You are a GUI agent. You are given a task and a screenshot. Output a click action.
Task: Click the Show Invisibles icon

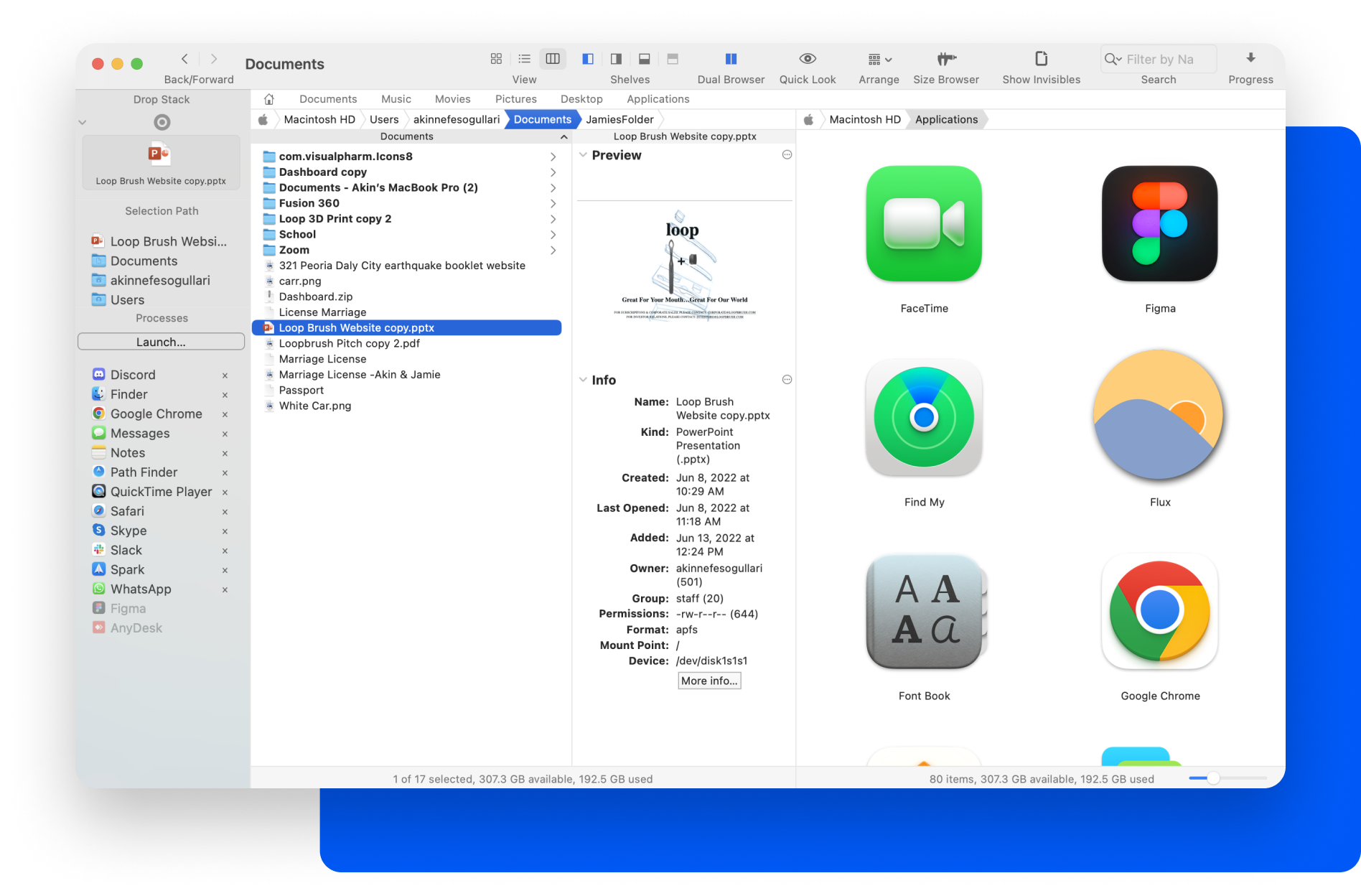click(x=1041, y=59)
